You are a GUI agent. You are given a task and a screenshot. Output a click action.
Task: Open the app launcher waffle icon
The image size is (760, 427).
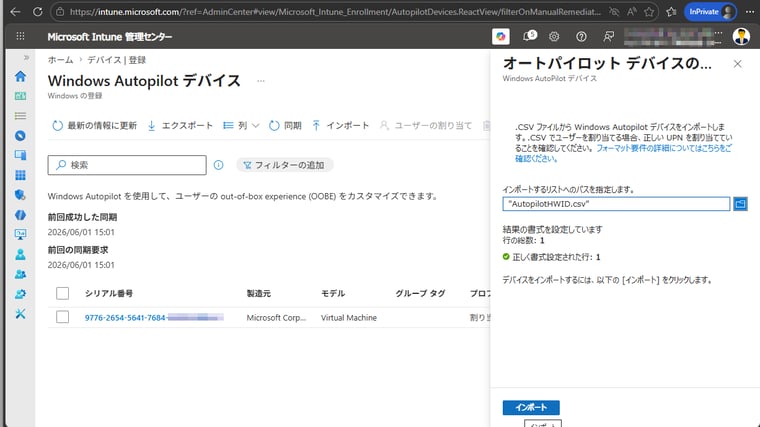click(20, 36)
